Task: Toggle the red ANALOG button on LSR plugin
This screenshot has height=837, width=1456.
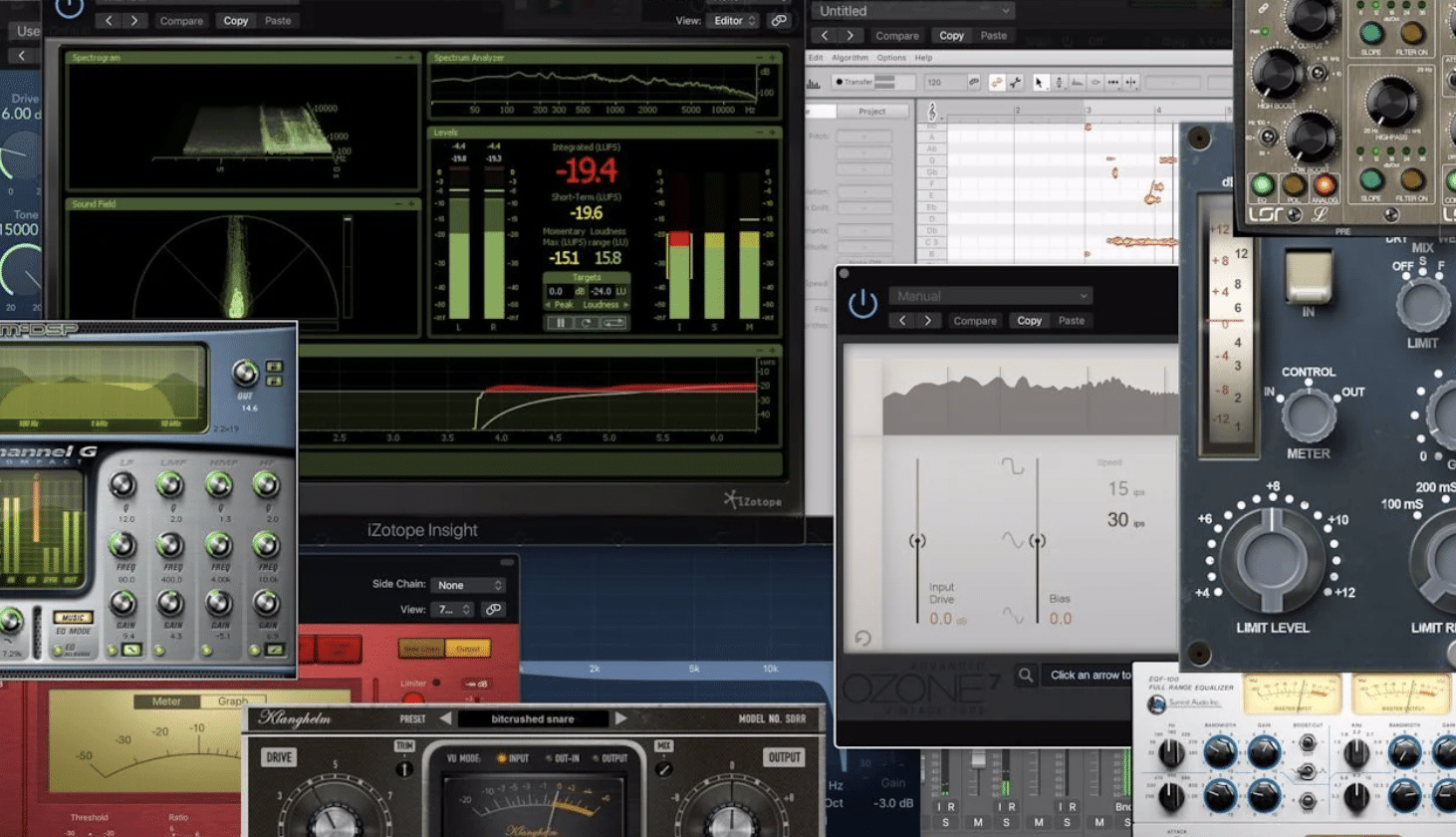Action: (1325, 185)
